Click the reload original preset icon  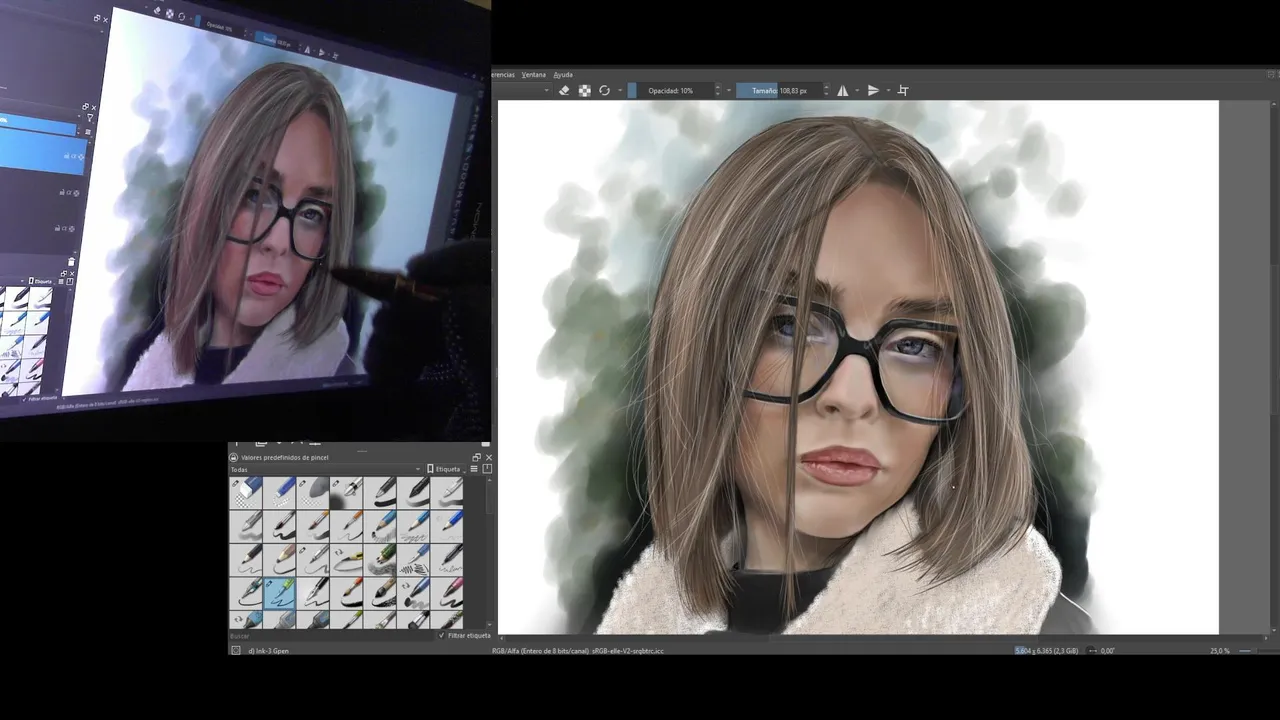(x=604, y=90)
